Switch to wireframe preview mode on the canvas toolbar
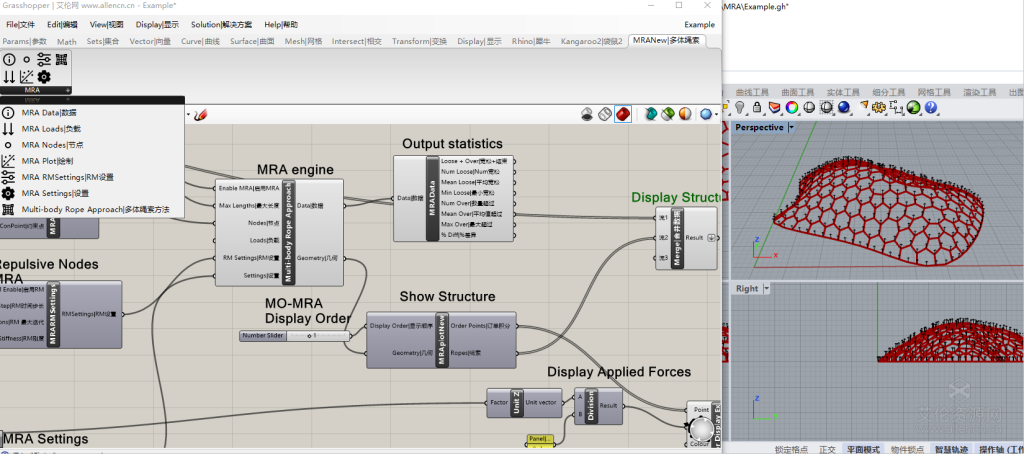The height and width of the screenshot is (454, 1024). pos(605,114)
